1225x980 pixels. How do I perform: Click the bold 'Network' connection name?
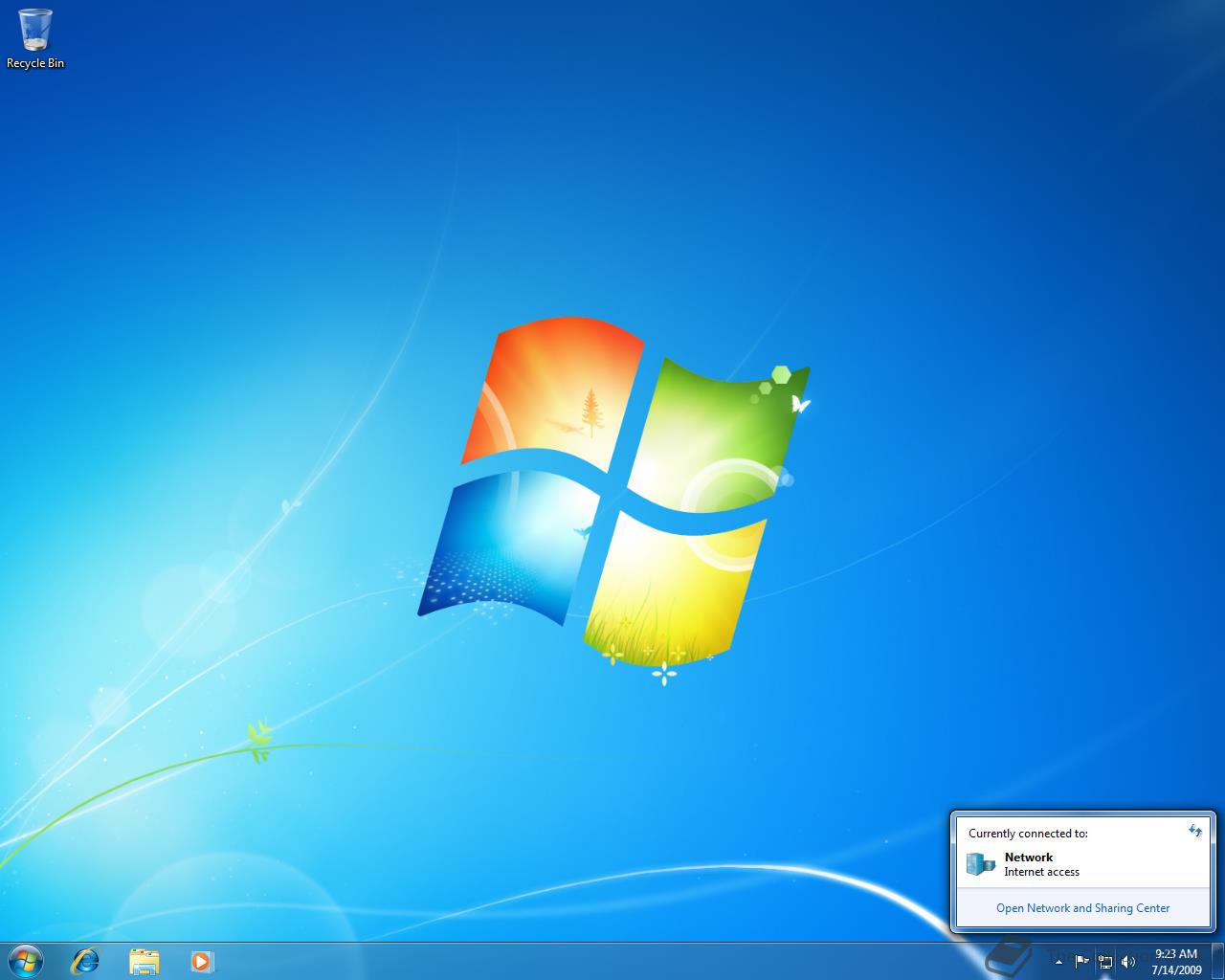click(x=1029, y=857)
